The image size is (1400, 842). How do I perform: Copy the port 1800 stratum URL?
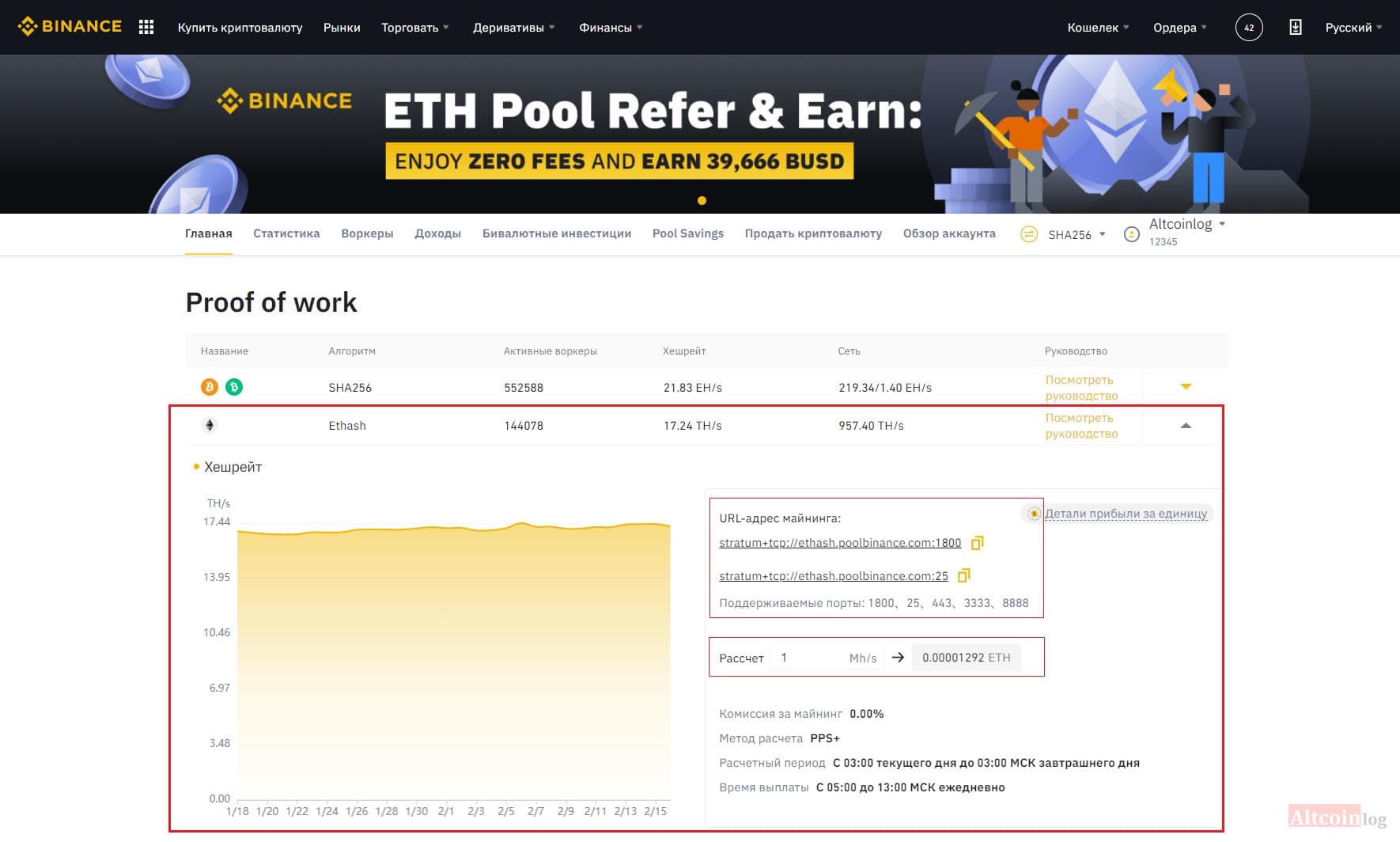978,543
